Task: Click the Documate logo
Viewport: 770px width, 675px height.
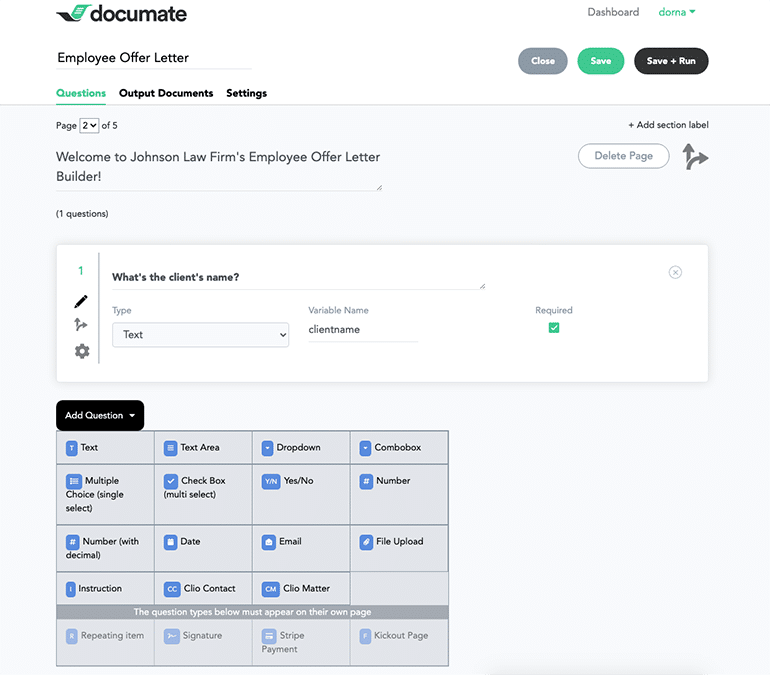Action: (x=121, y=13)
